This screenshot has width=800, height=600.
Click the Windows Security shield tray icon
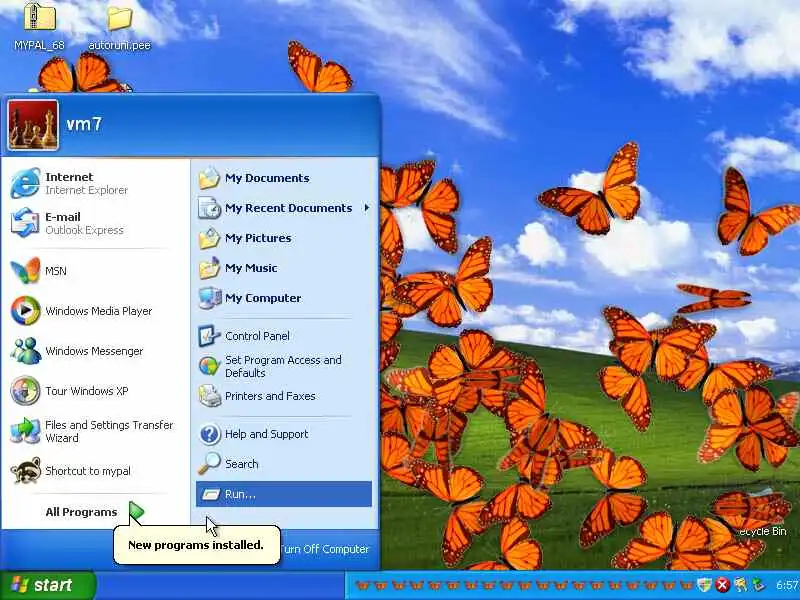[x=704, y=585]
